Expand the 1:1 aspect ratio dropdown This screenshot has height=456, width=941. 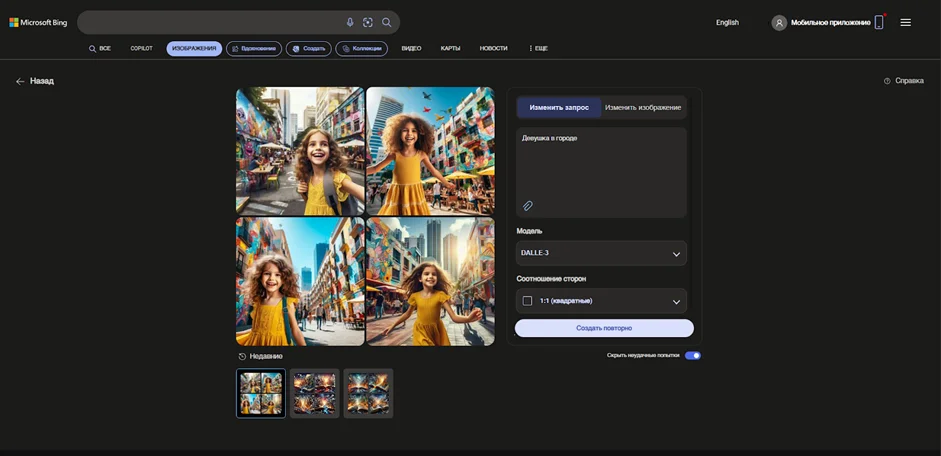601,301
